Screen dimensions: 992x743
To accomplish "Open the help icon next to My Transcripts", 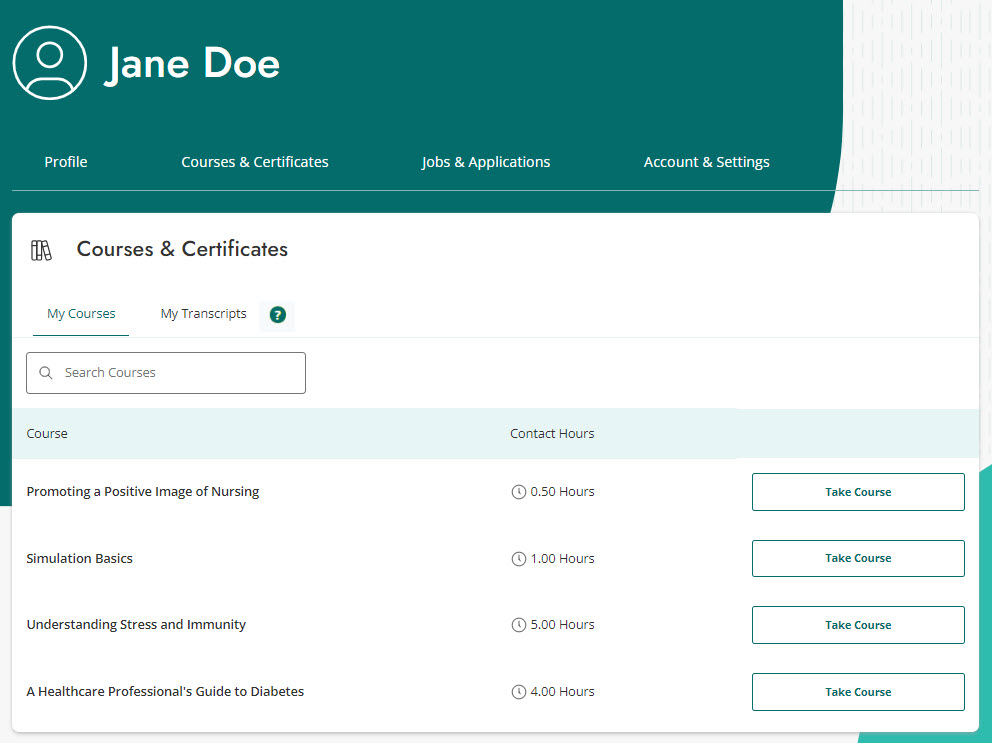I will pyautogui.click(x=276, y=316).
